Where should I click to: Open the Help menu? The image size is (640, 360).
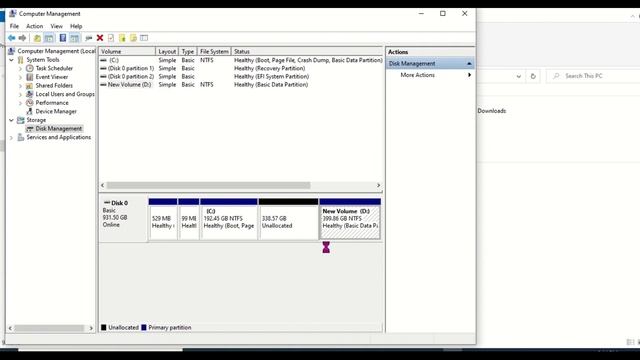76,26
